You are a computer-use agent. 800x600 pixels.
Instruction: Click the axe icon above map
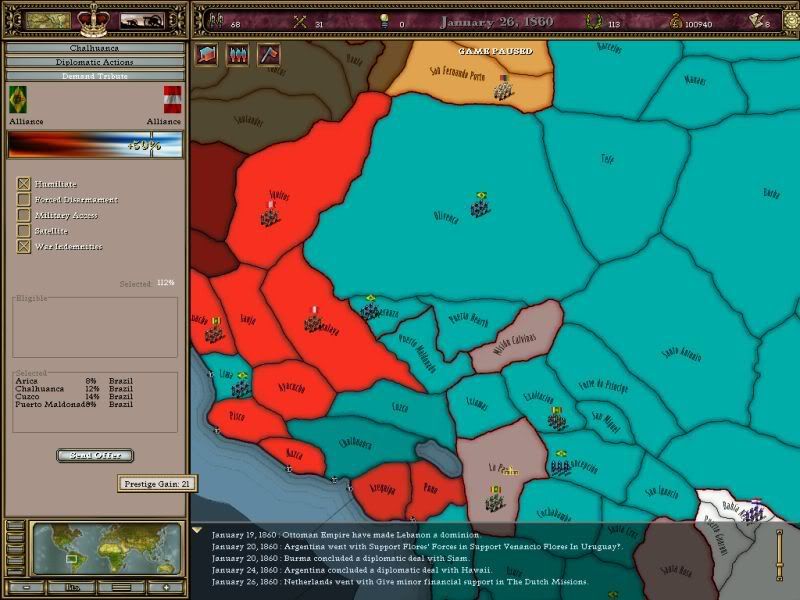(268, 55)
